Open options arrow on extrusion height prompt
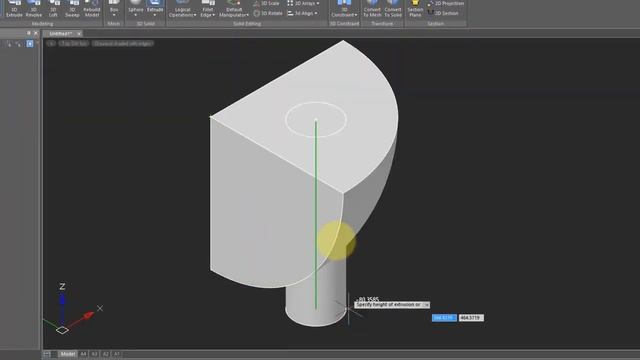The height and width of the screenshot is (360, 640). tap(426, 305)
